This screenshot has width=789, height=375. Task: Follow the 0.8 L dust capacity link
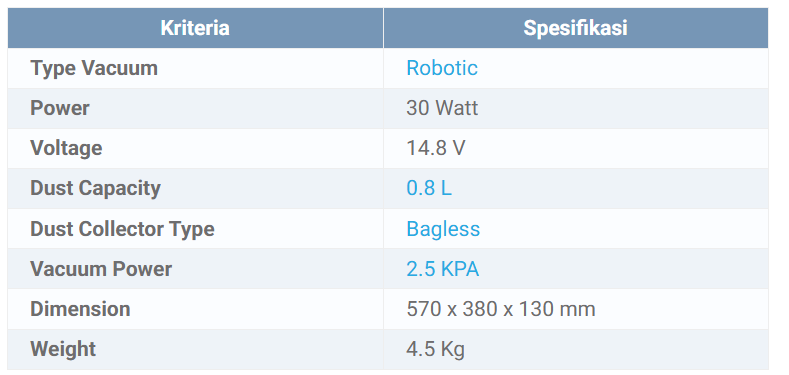click(429, 188)
